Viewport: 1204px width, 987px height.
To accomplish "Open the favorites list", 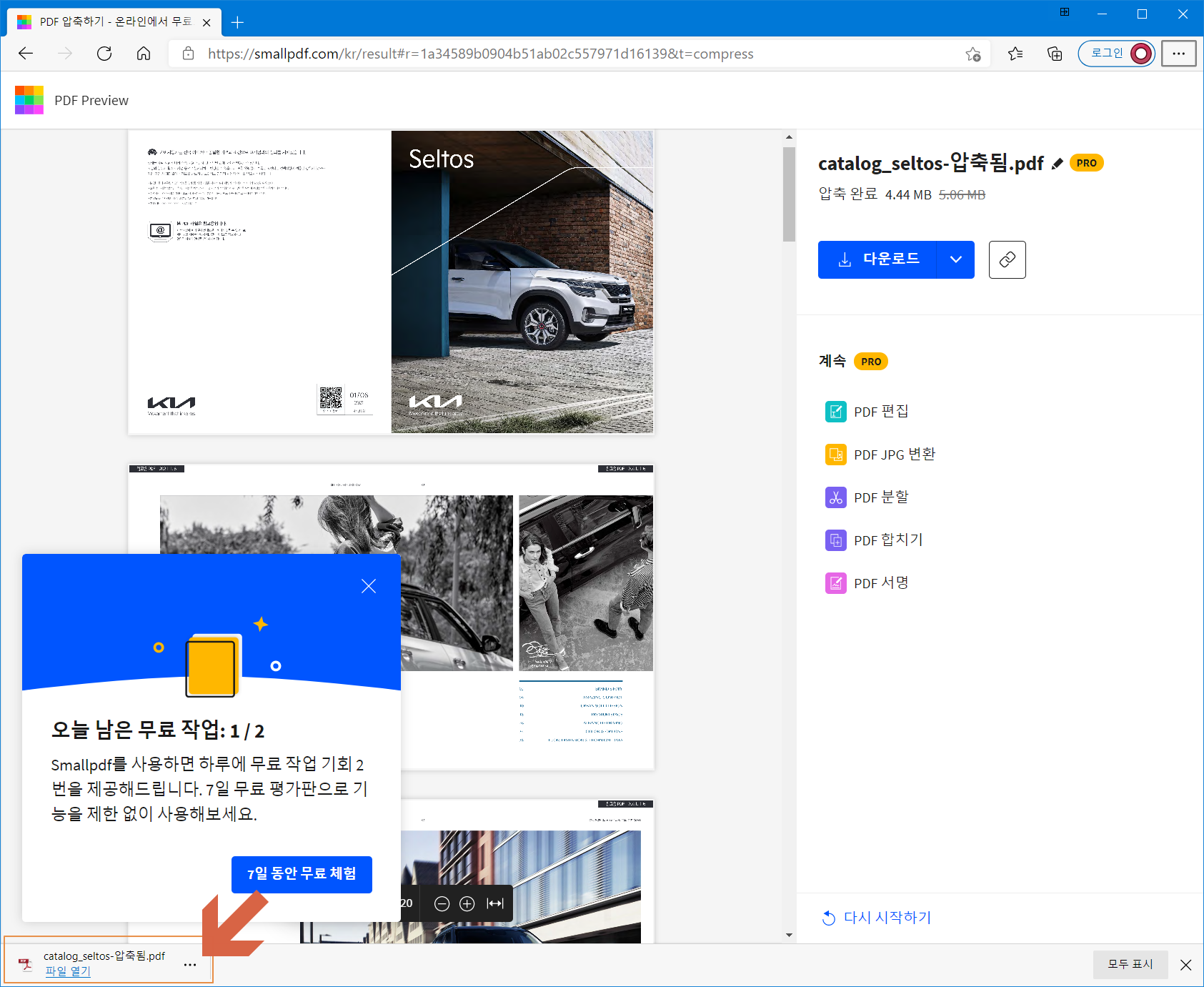I will [x=1015, y=54].
